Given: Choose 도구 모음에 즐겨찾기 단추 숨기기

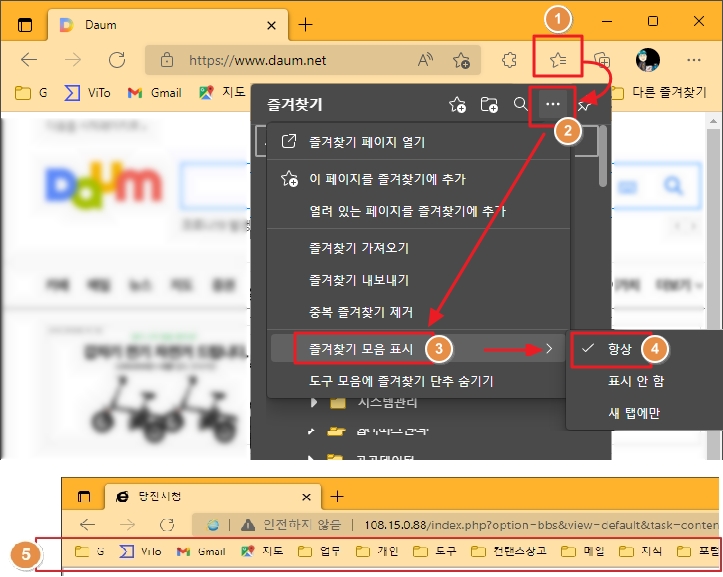Looking at the screenshot, I should pyautogui.click(x=418, y=381).
